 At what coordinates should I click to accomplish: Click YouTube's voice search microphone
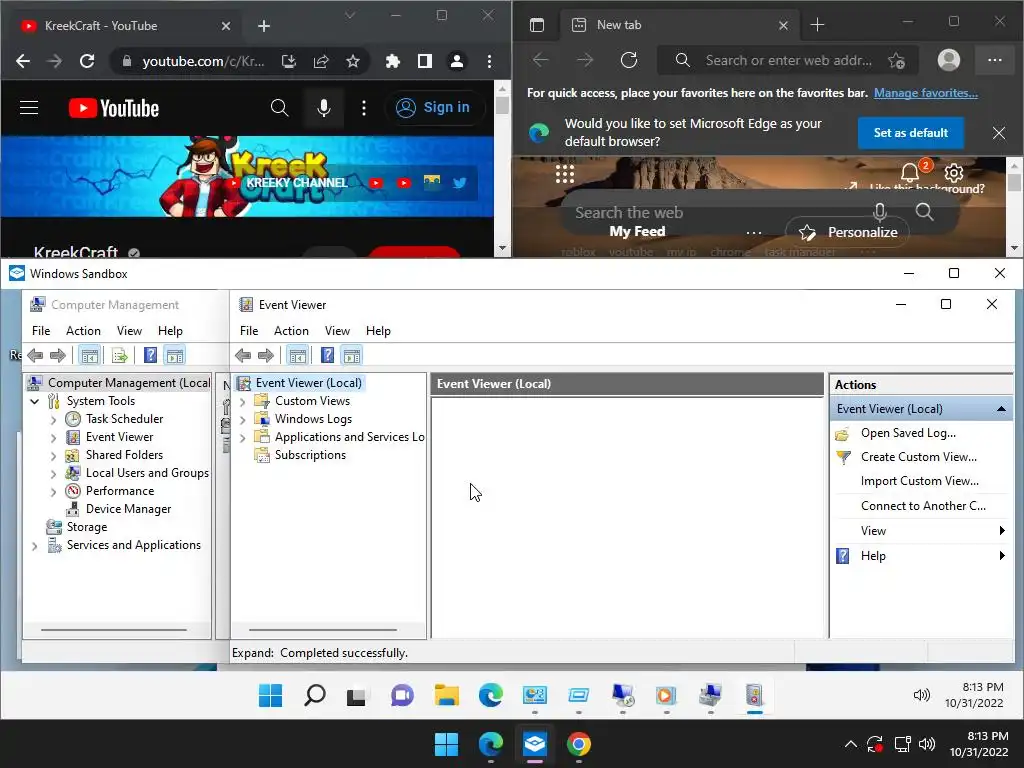[324, 108]
